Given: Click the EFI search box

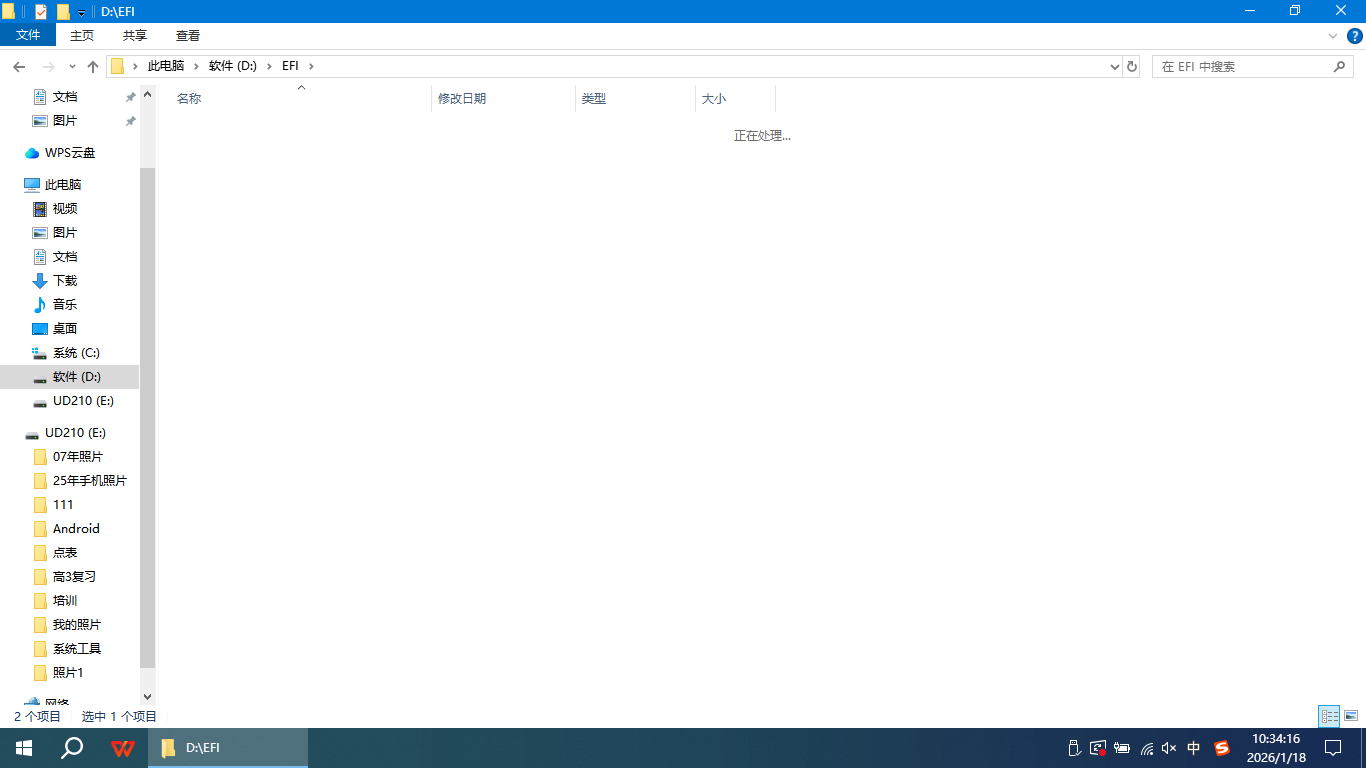Looking at the screenshot, I should 1242,66.
